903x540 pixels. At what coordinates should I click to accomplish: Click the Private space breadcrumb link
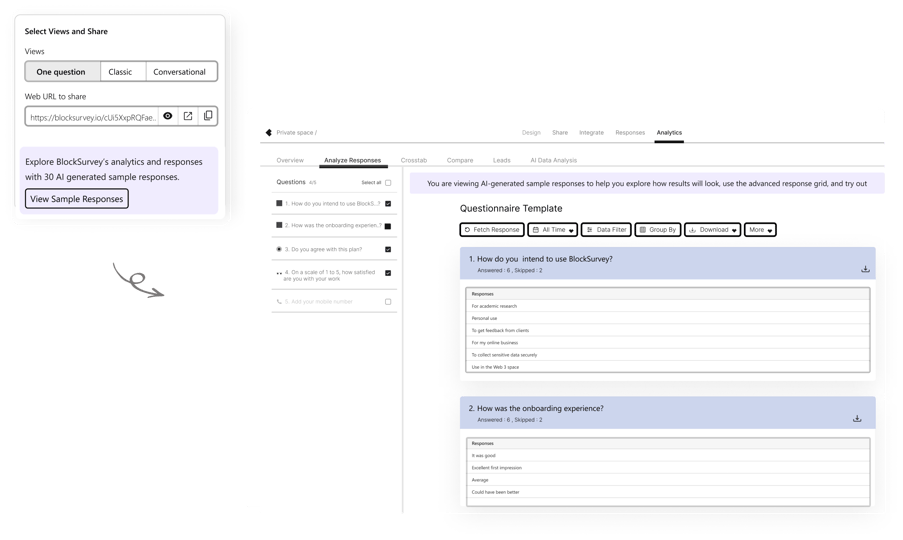[x=296, y=132]
